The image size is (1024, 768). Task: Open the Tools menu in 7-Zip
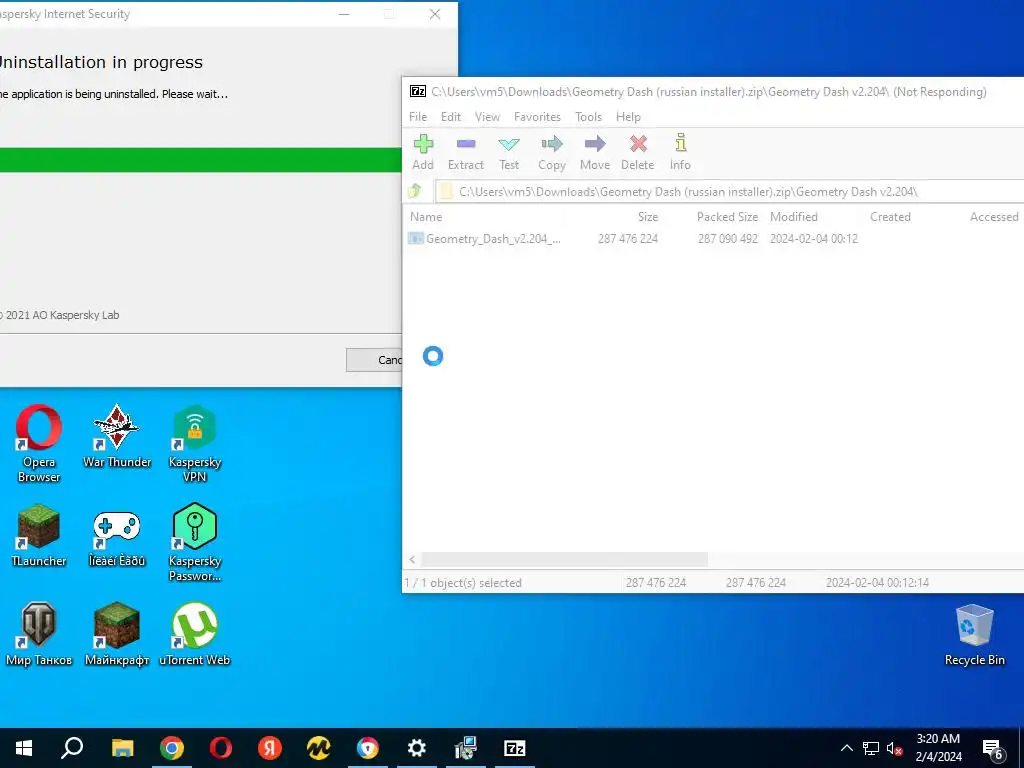pyautogui.click(x=588, y=117)
